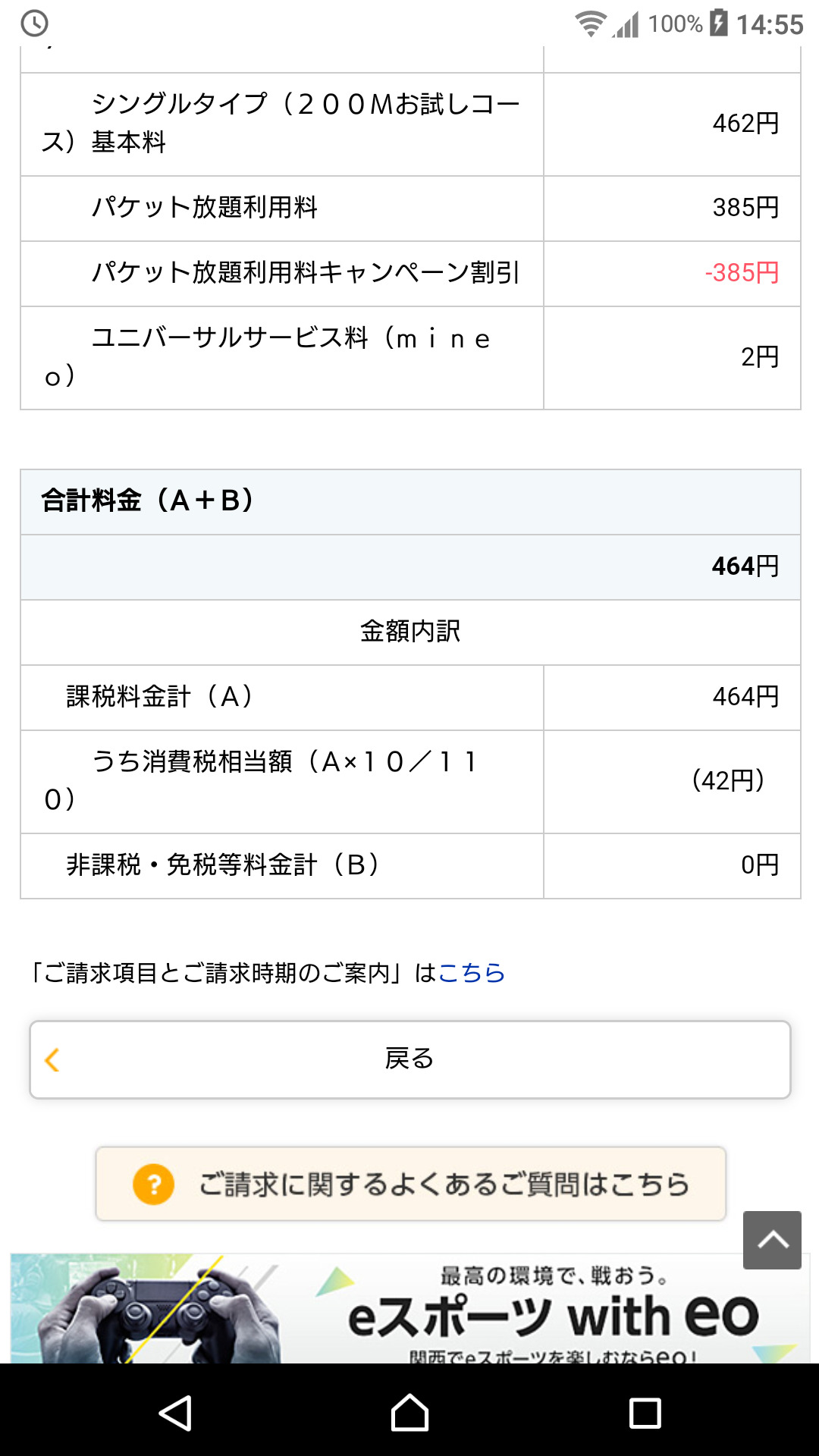Open the eスポーツ with eo banner
The image size is (819, 1456).
coord(409,1308)
